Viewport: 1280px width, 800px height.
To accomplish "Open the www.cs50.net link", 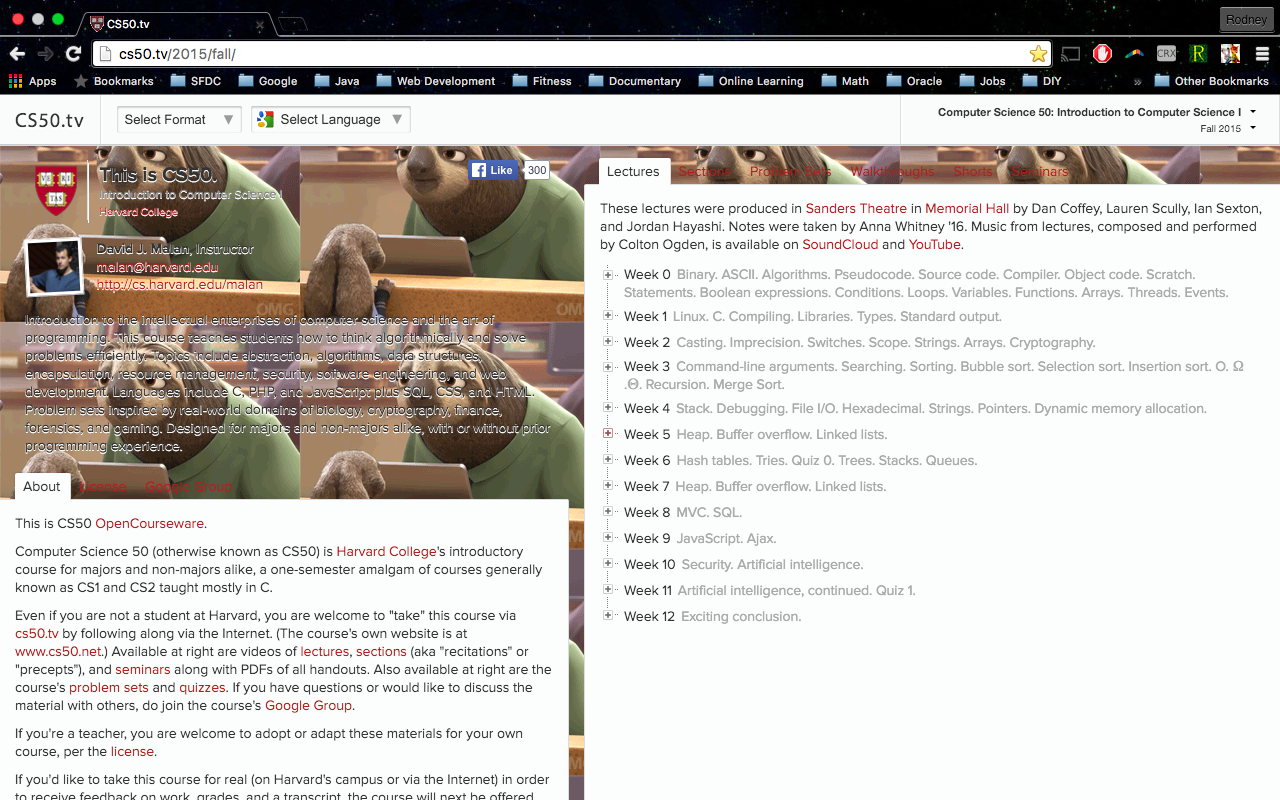I will (58, 651).
